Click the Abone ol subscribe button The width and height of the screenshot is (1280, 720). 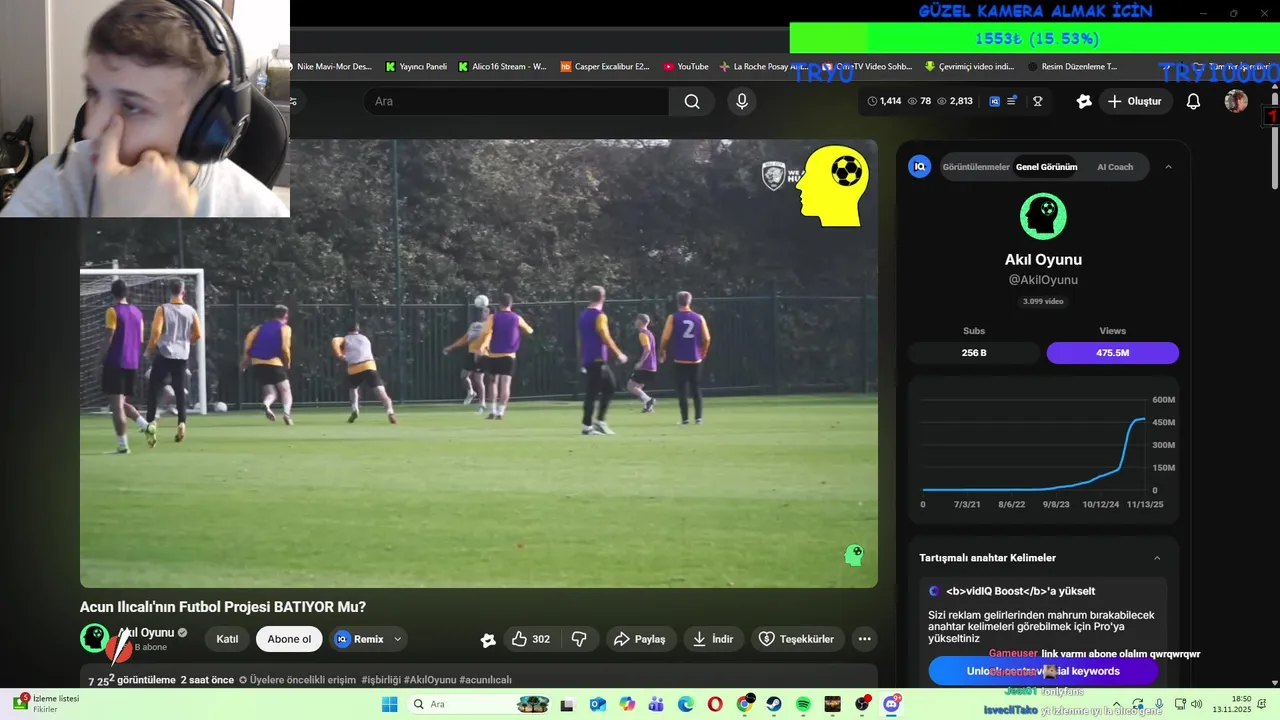289,639
